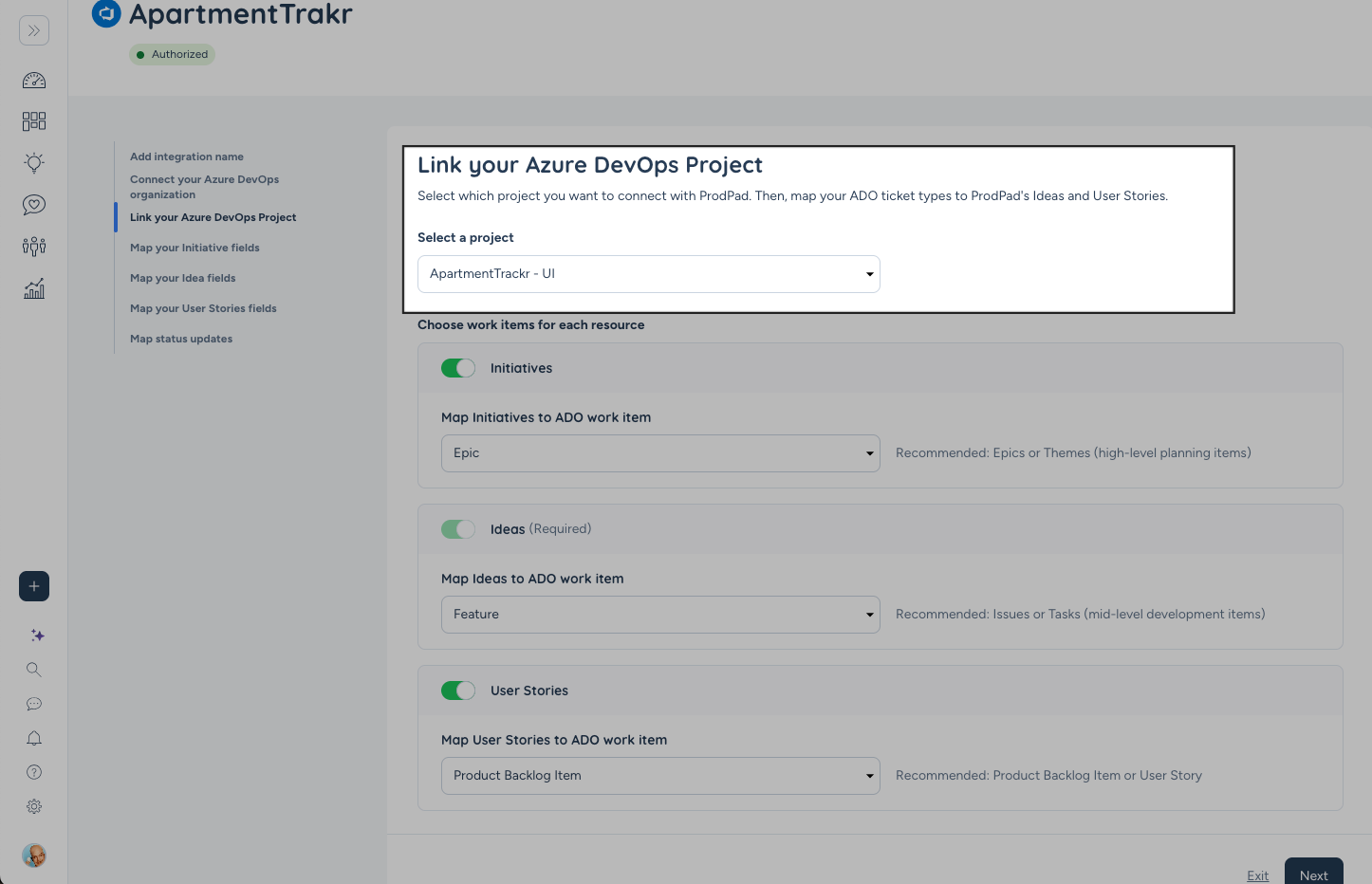Screen dimensions: 1372x884
Task: Open the AI sparkle assistant icon
Action: 37,635
